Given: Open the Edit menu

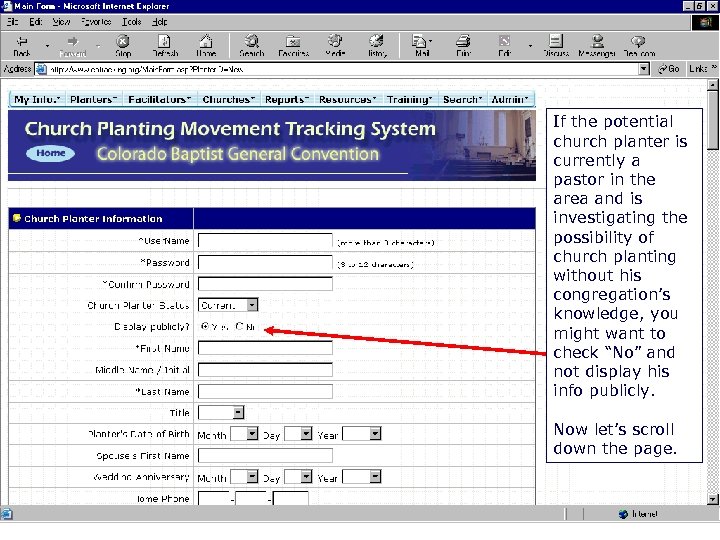Looking at the screenshot, I should 35,22.
